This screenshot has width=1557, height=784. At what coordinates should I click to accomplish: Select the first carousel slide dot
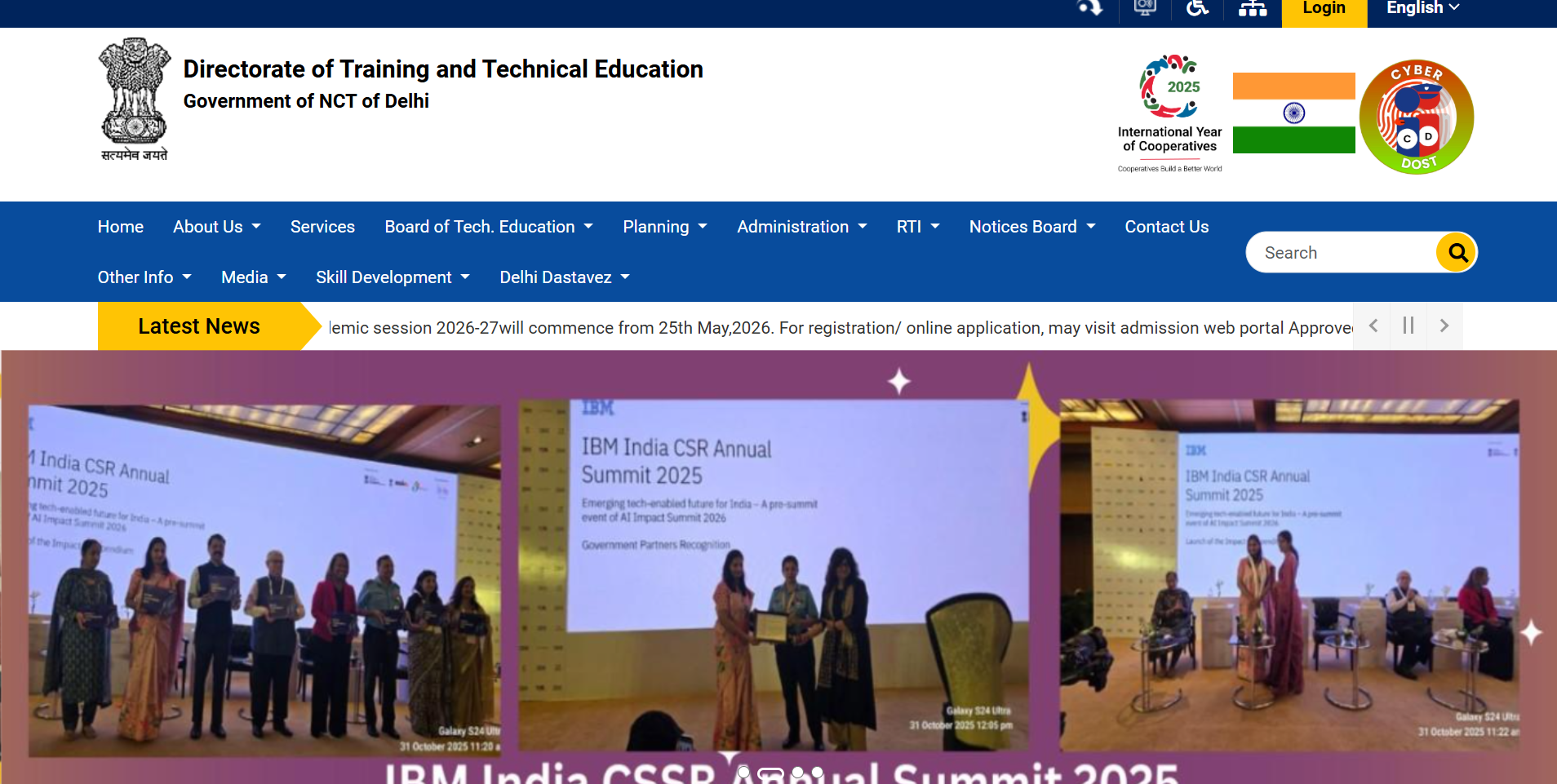point(743,772)
